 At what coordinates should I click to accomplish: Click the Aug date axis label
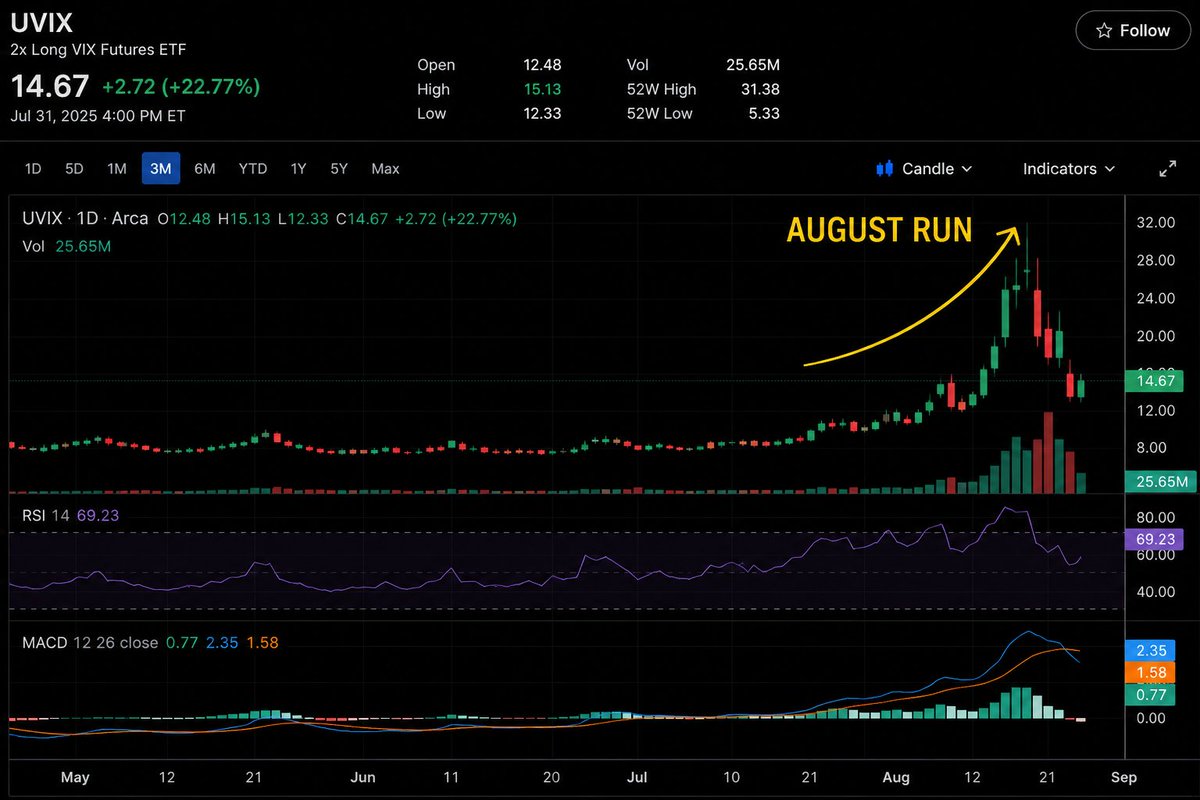point(895,777)
